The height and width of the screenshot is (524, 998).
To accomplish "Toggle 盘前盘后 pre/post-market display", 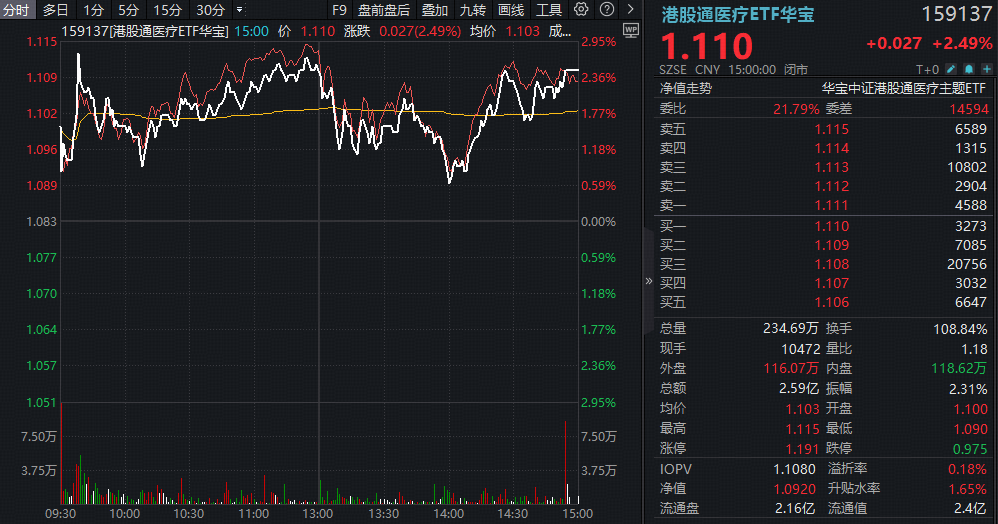I will (x=383, y=10).
